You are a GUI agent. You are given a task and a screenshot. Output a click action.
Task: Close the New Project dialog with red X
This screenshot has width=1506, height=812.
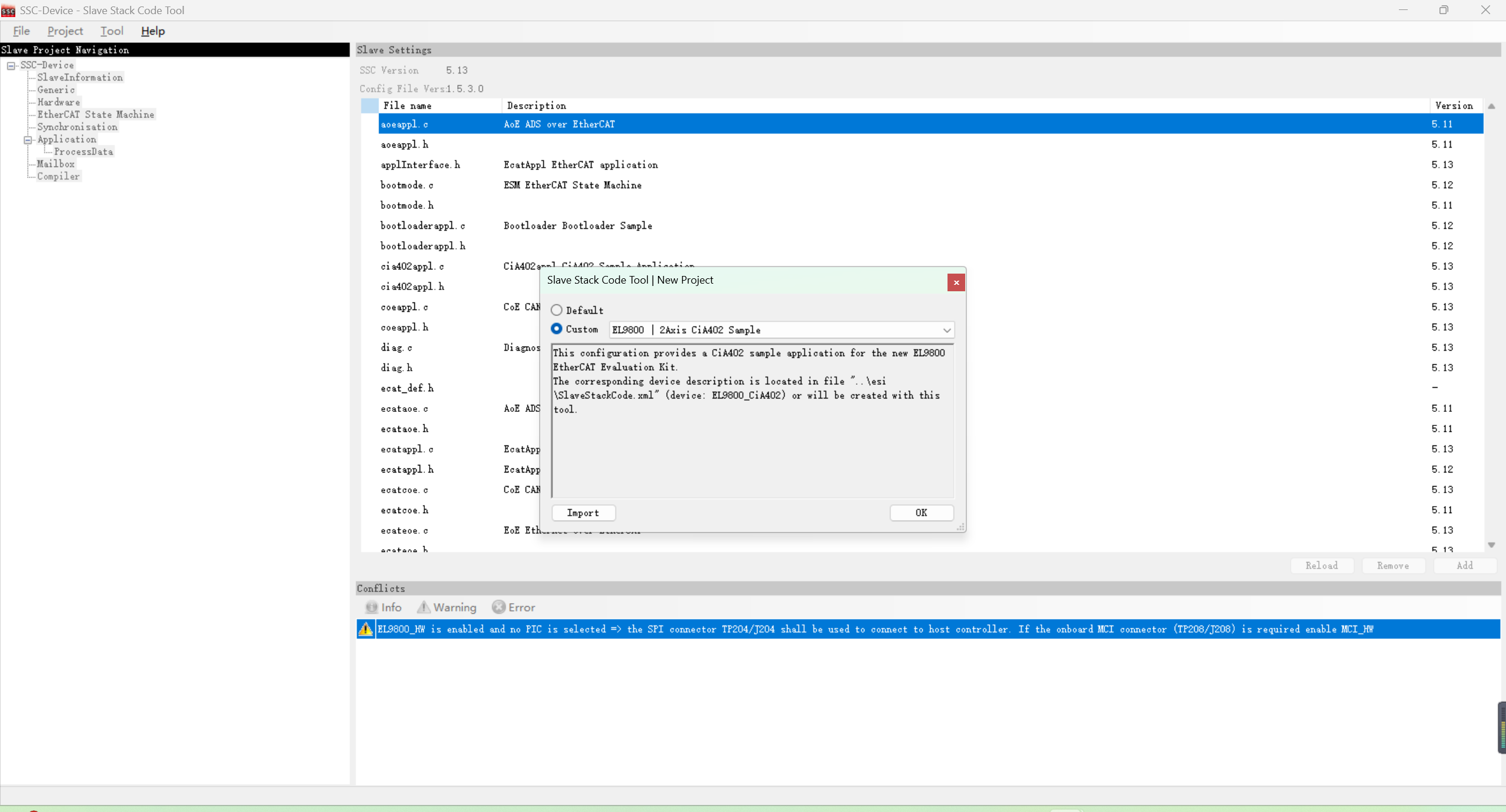956,282
